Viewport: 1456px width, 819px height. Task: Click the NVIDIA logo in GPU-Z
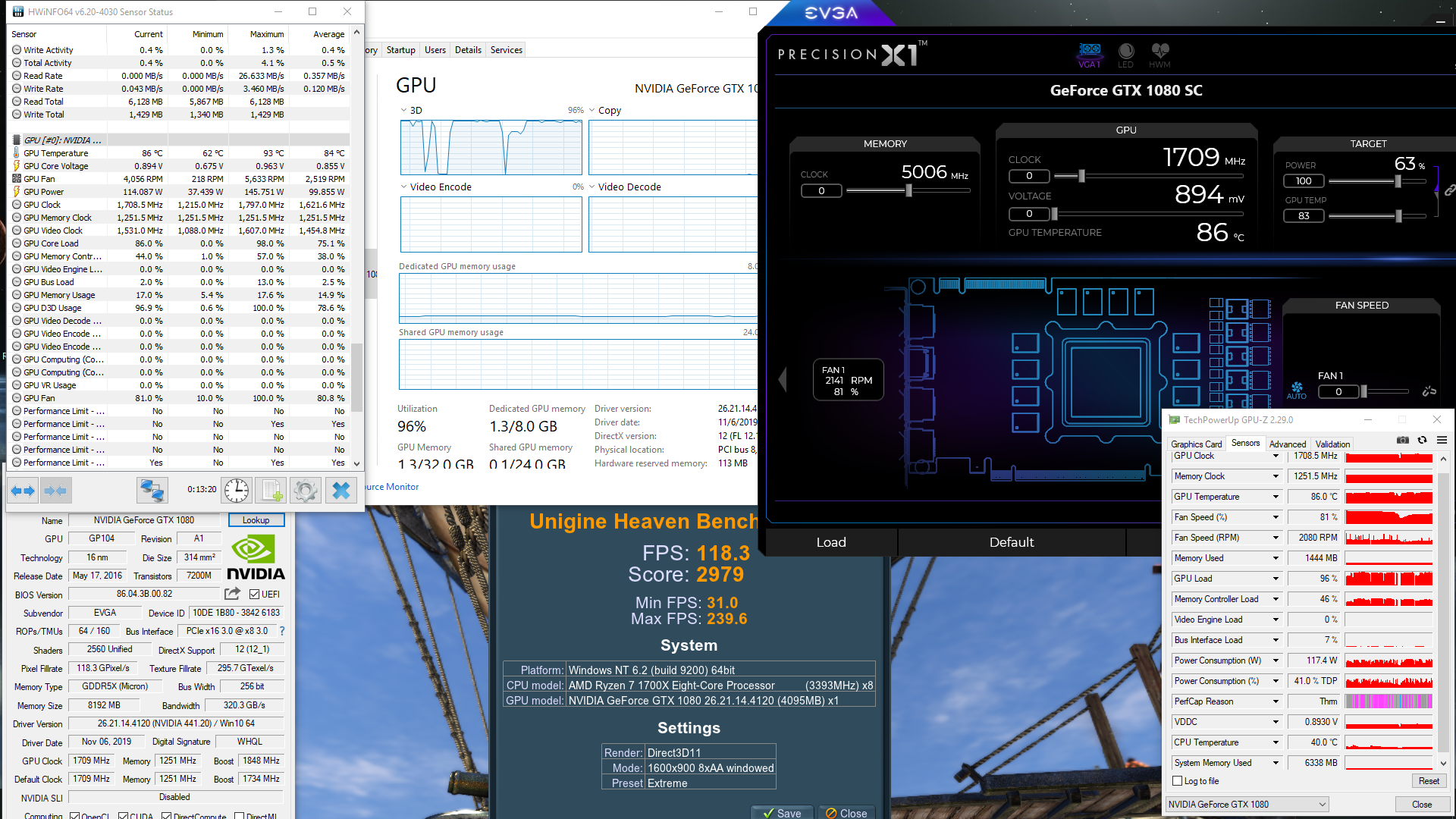click(x=256, y=557)
